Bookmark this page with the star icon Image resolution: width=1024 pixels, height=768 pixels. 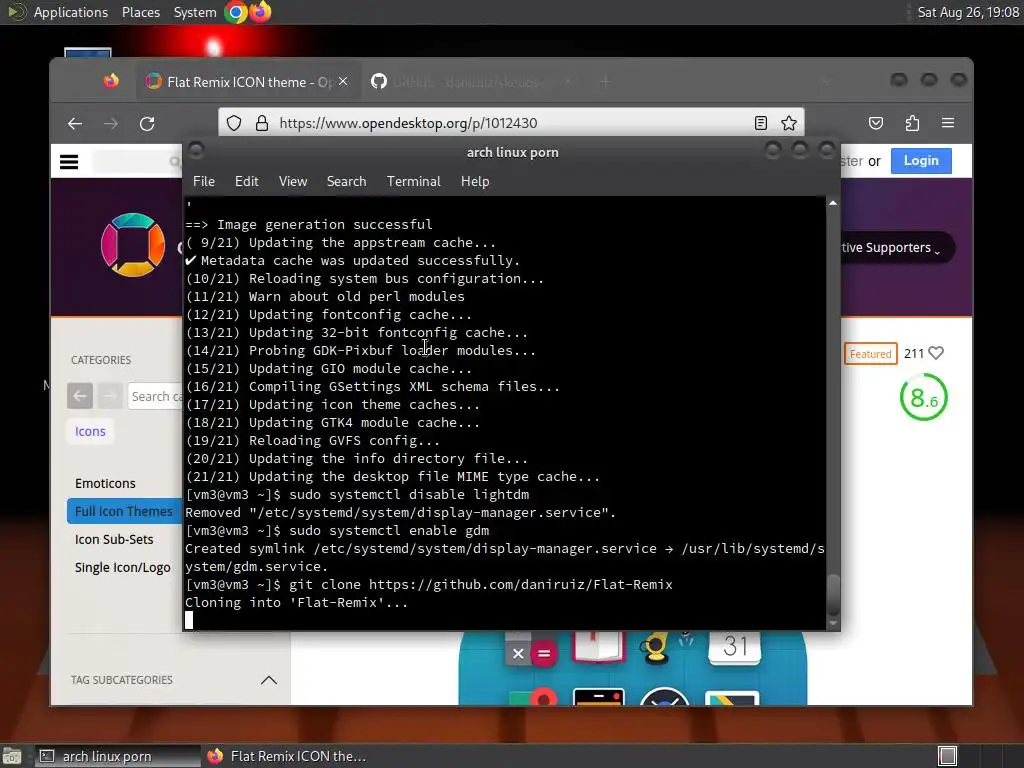click(x=789, y=123)
